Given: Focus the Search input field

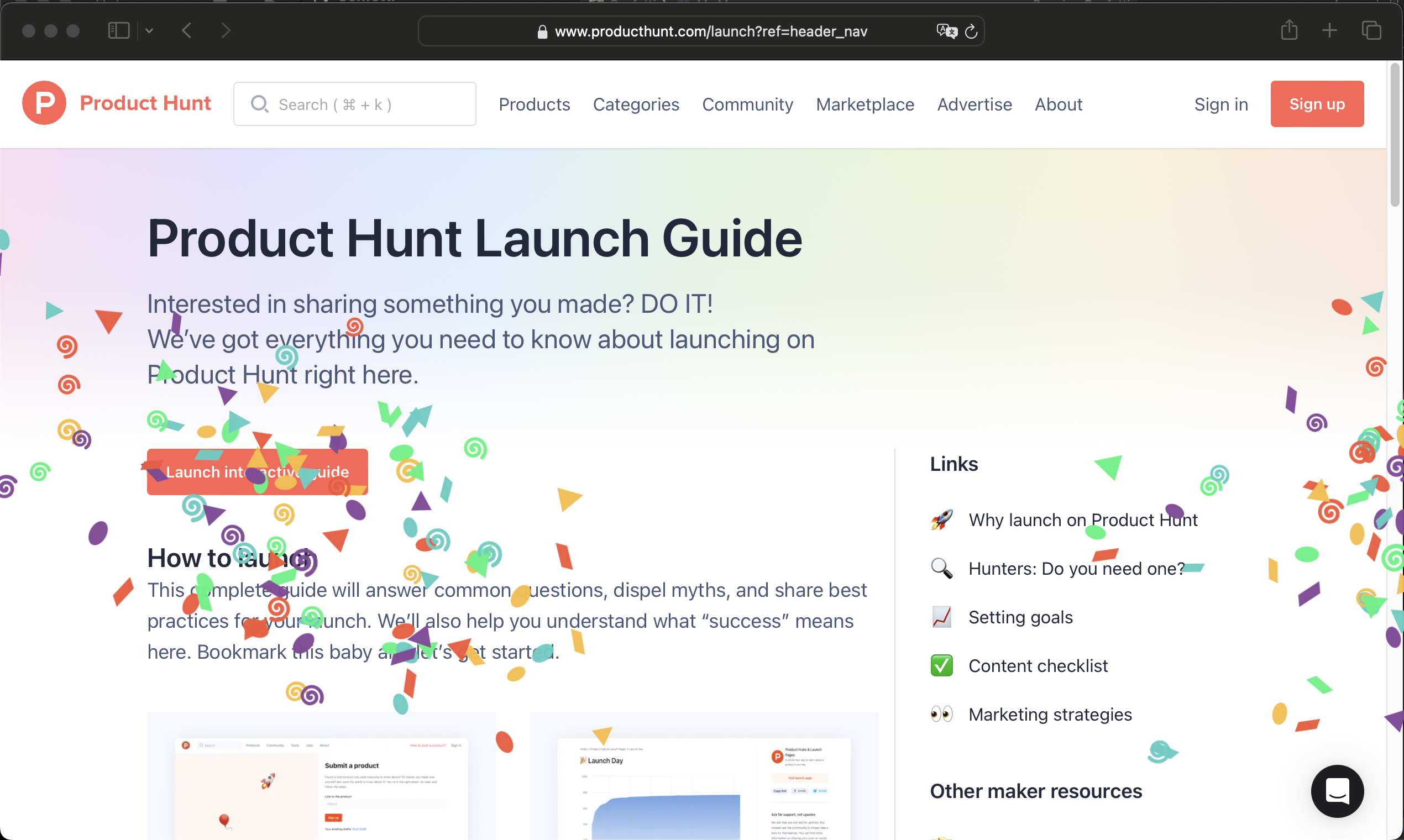Looking at the screenshot, I should (354, 104).
